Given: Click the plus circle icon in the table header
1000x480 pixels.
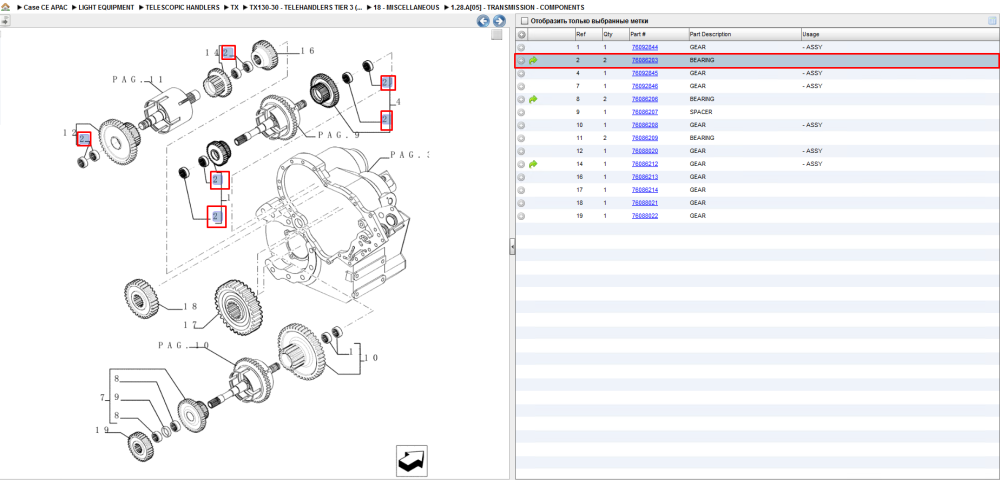Looking at the screenshot, I should [522, 34].
